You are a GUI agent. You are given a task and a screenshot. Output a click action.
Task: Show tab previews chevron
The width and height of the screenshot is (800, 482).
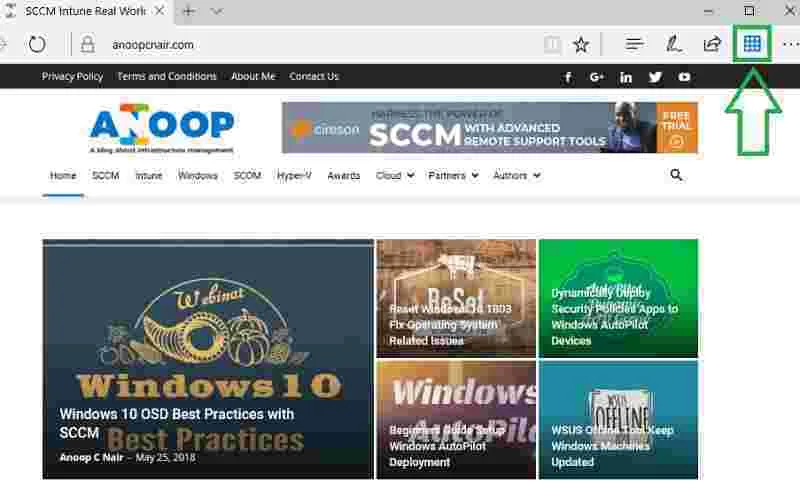217,11
